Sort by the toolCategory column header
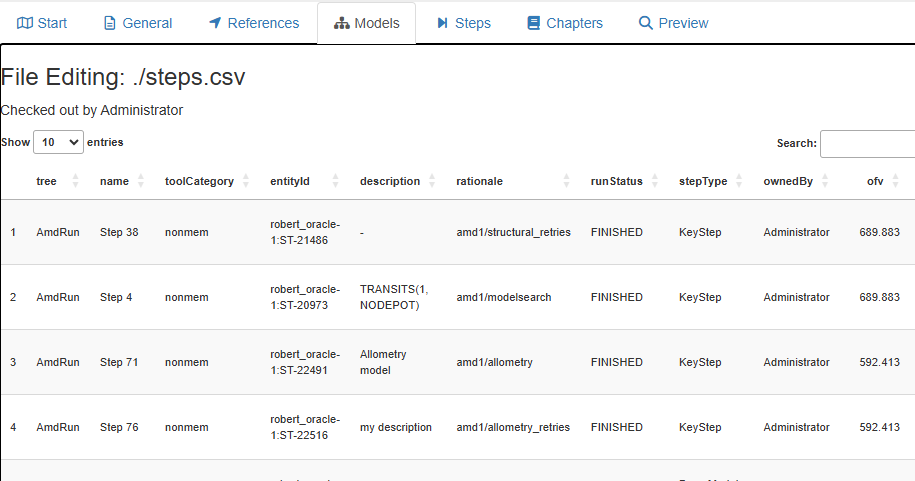915x481 pixels. point(199,181)
